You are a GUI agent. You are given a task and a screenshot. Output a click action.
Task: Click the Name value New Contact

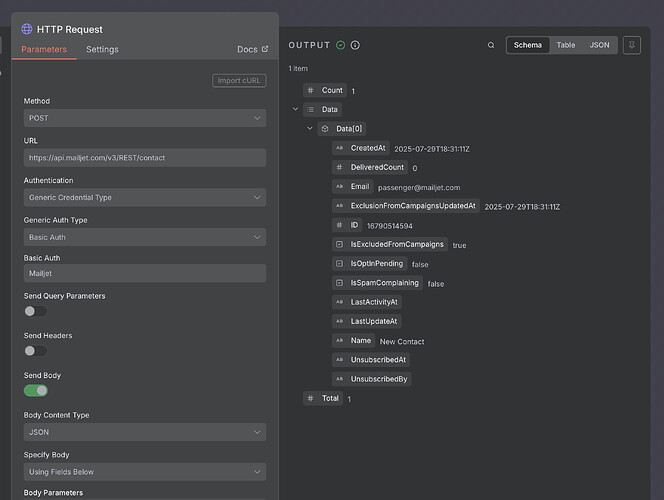tap(402, 342)
